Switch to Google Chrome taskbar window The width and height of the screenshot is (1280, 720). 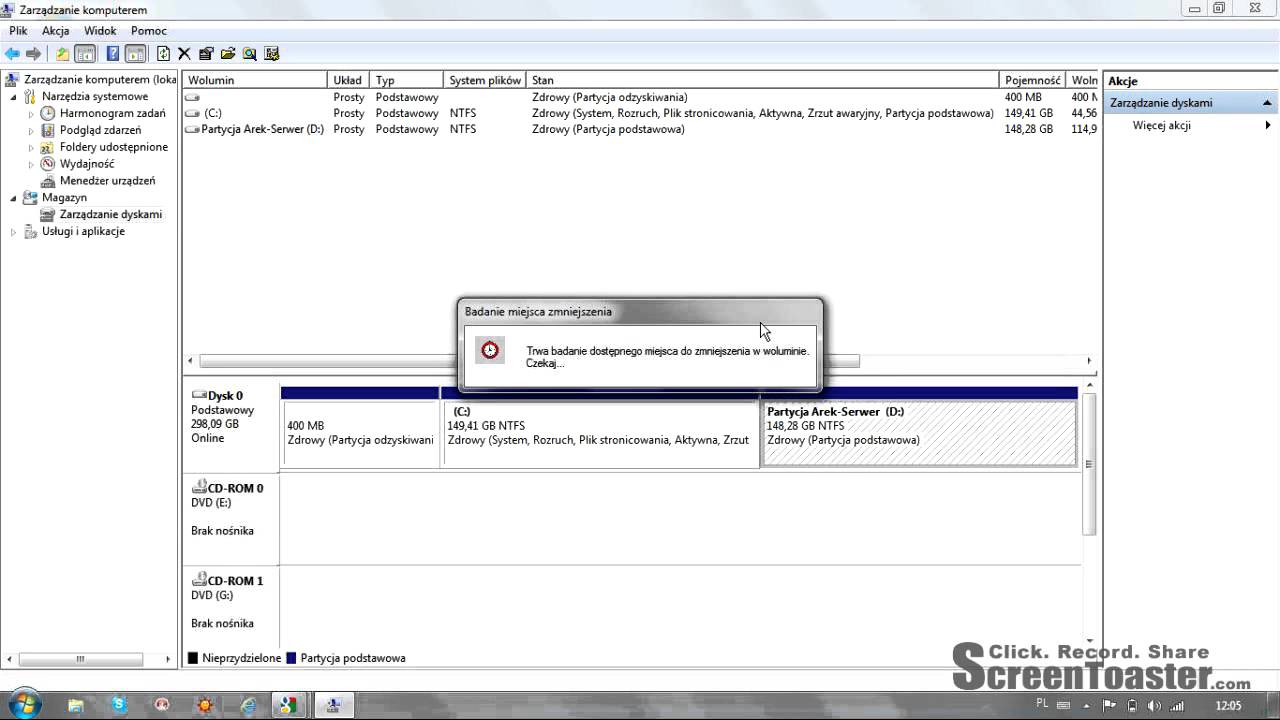pyautogui.click(x=288, y=704)
